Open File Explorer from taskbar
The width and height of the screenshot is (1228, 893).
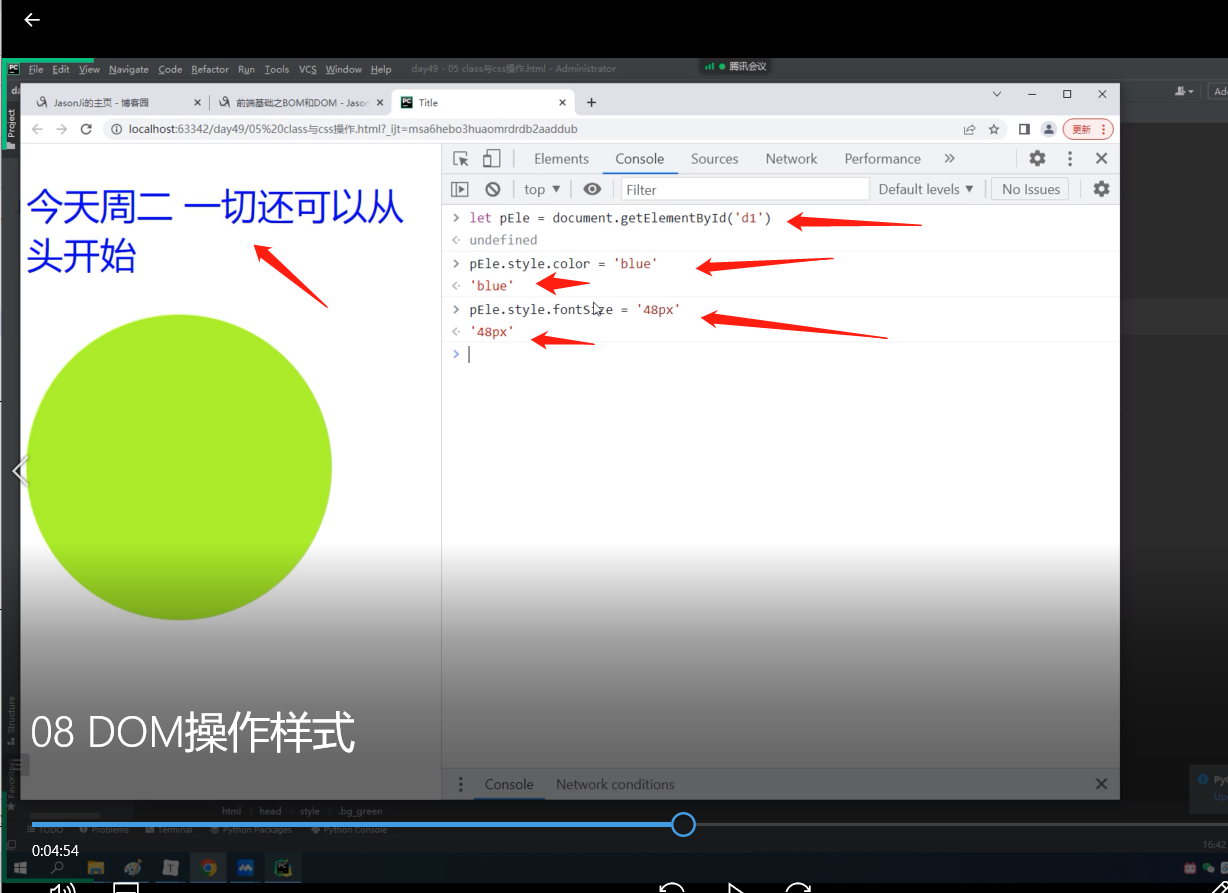coord(95,868)
